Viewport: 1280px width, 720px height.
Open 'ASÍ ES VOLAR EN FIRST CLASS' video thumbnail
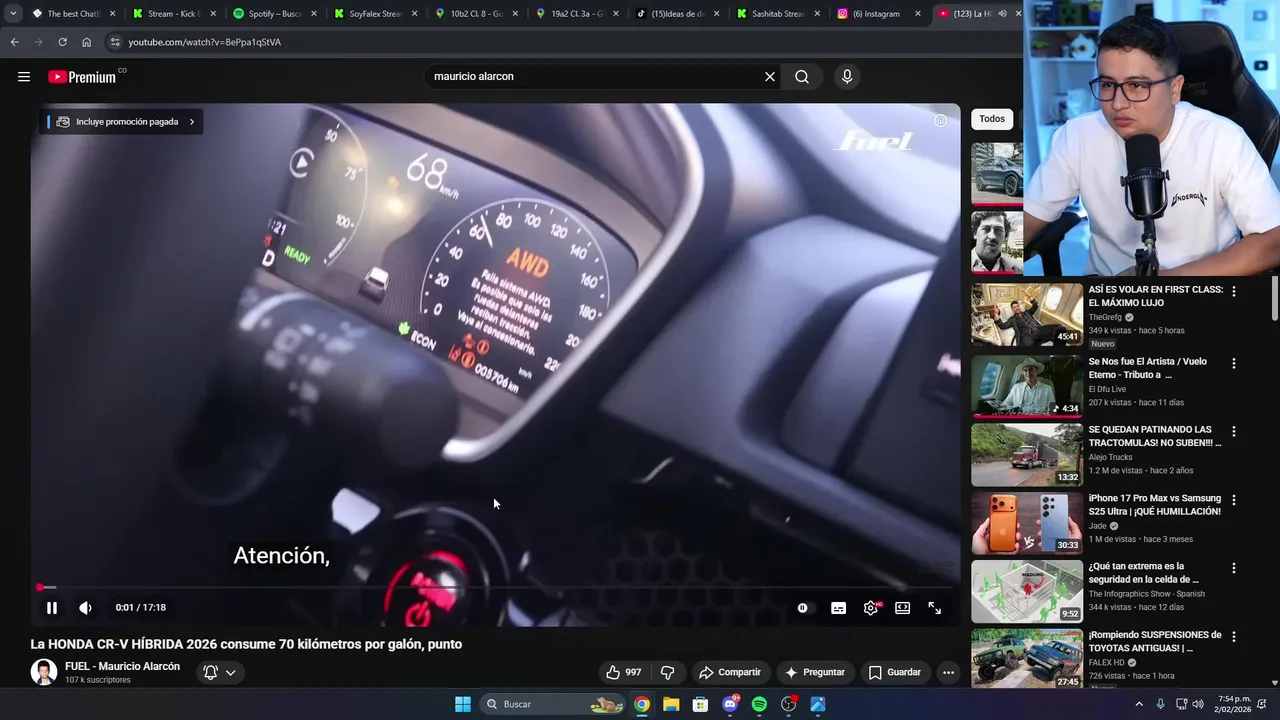(x=1027, y=314)
